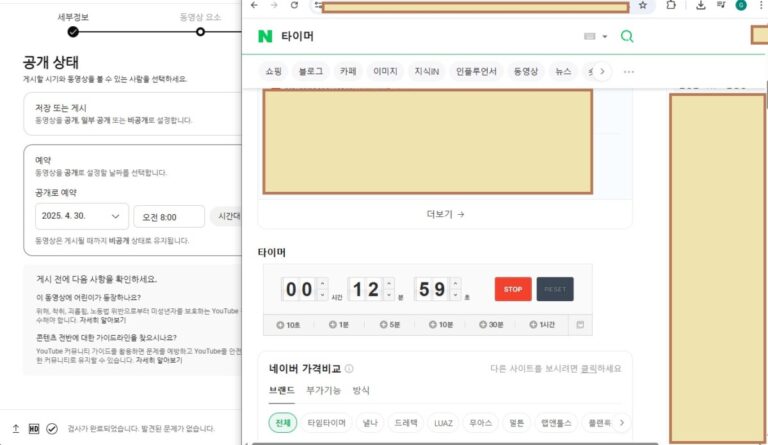Open the green browser profile avatar

741,5
